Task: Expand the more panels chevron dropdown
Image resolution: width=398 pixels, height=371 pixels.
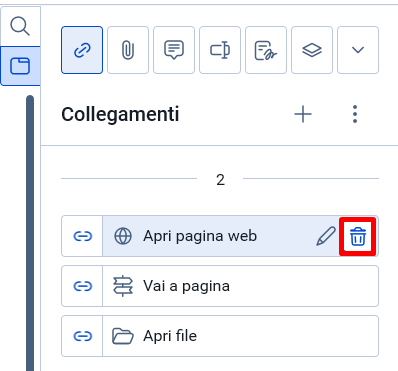Action: 358,50
